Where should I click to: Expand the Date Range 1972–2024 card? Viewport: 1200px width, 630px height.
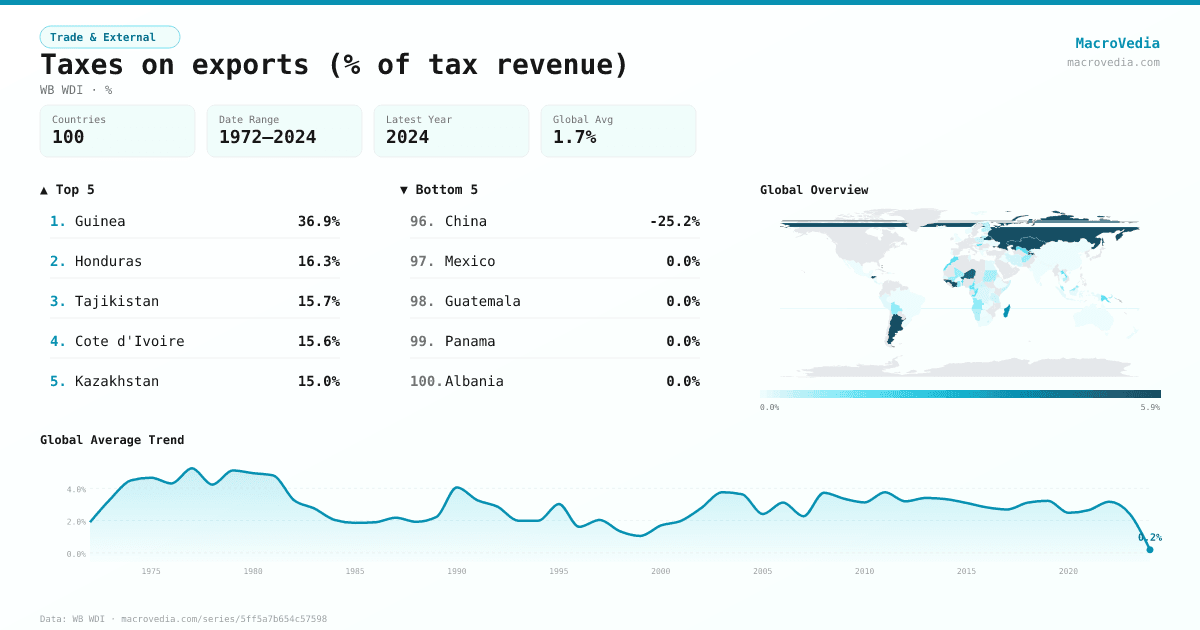[x=283, y=131]
